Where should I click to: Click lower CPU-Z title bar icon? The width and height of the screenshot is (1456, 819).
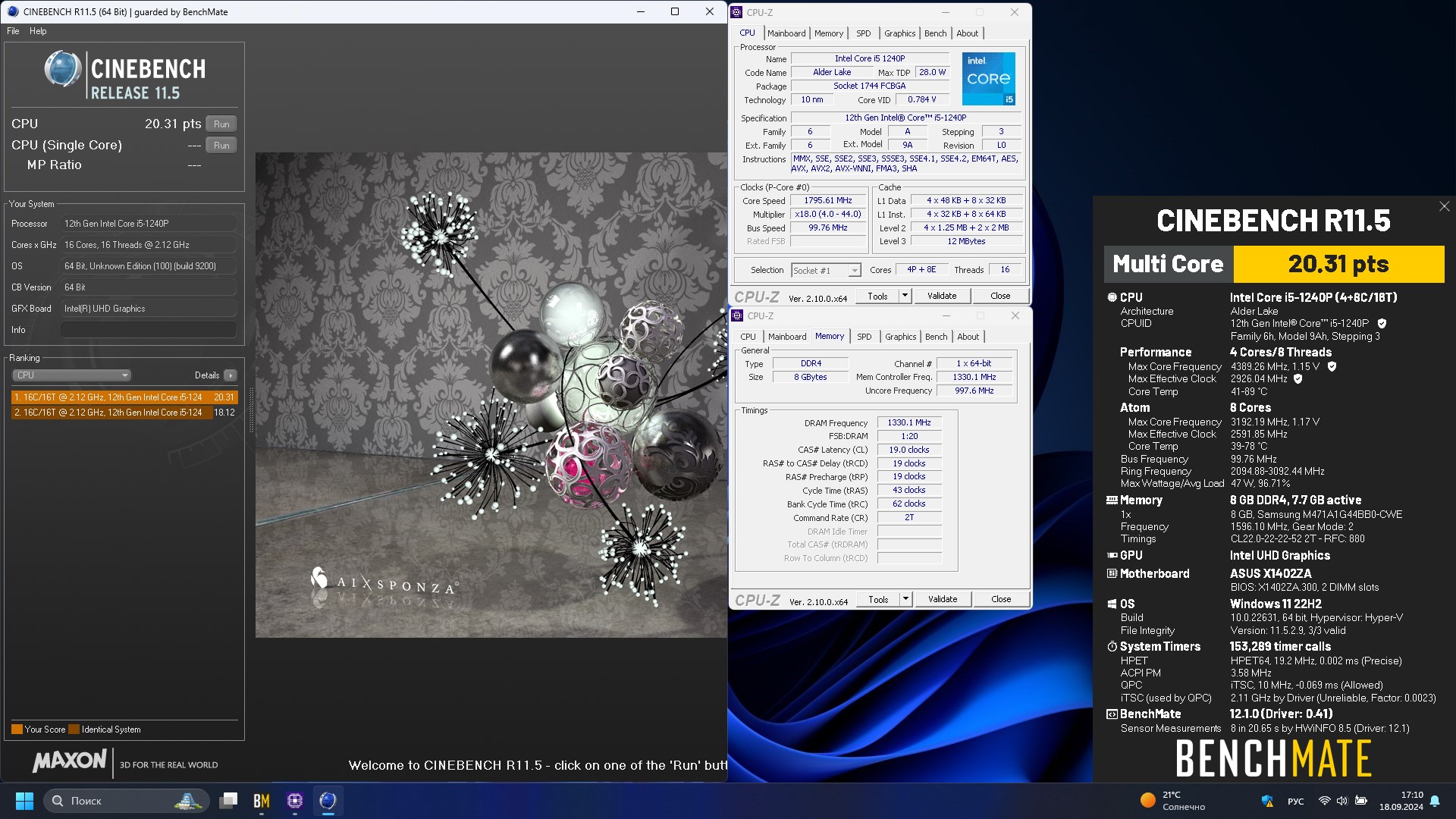737,315
